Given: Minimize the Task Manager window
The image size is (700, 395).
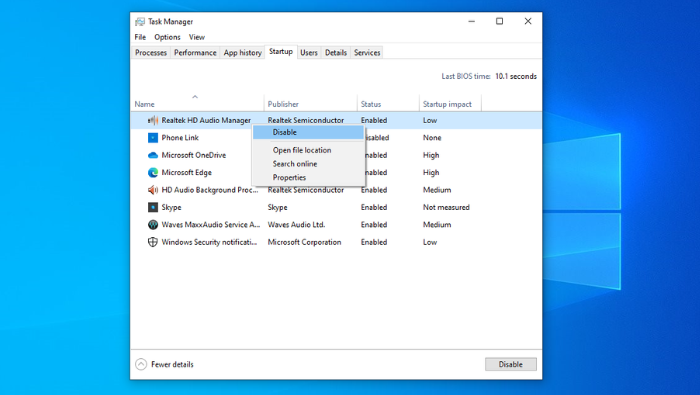Looking at the screenshot, I should click(471, 21).
